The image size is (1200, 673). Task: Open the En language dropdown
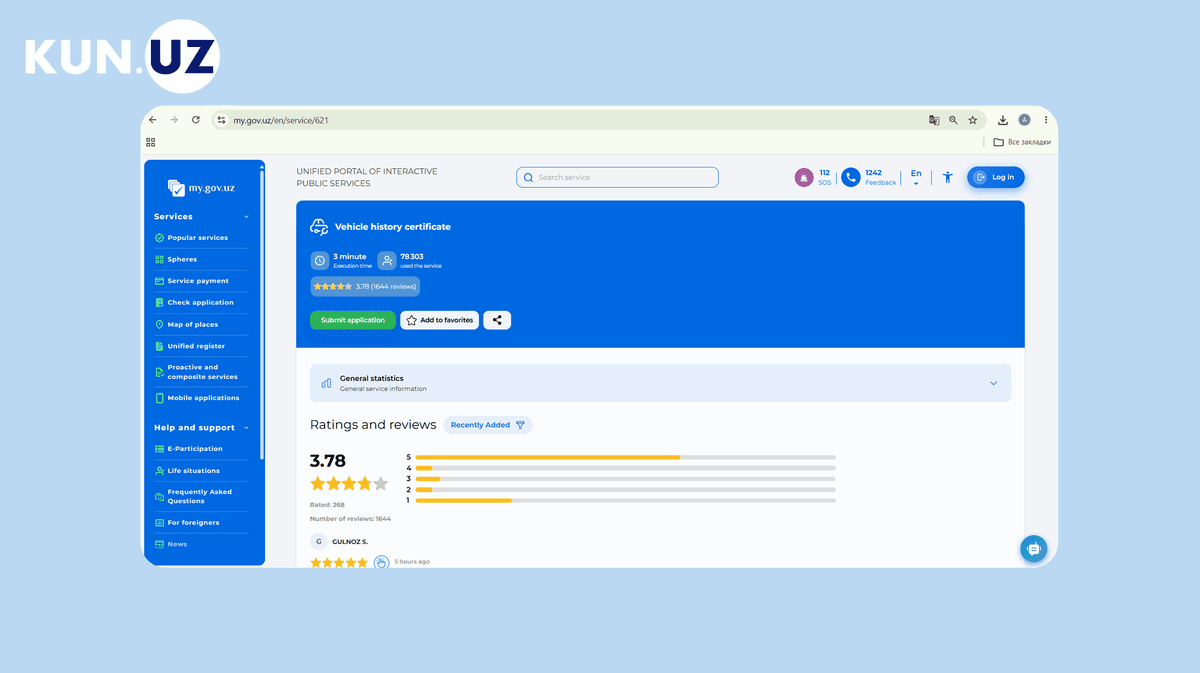[916, 177]
